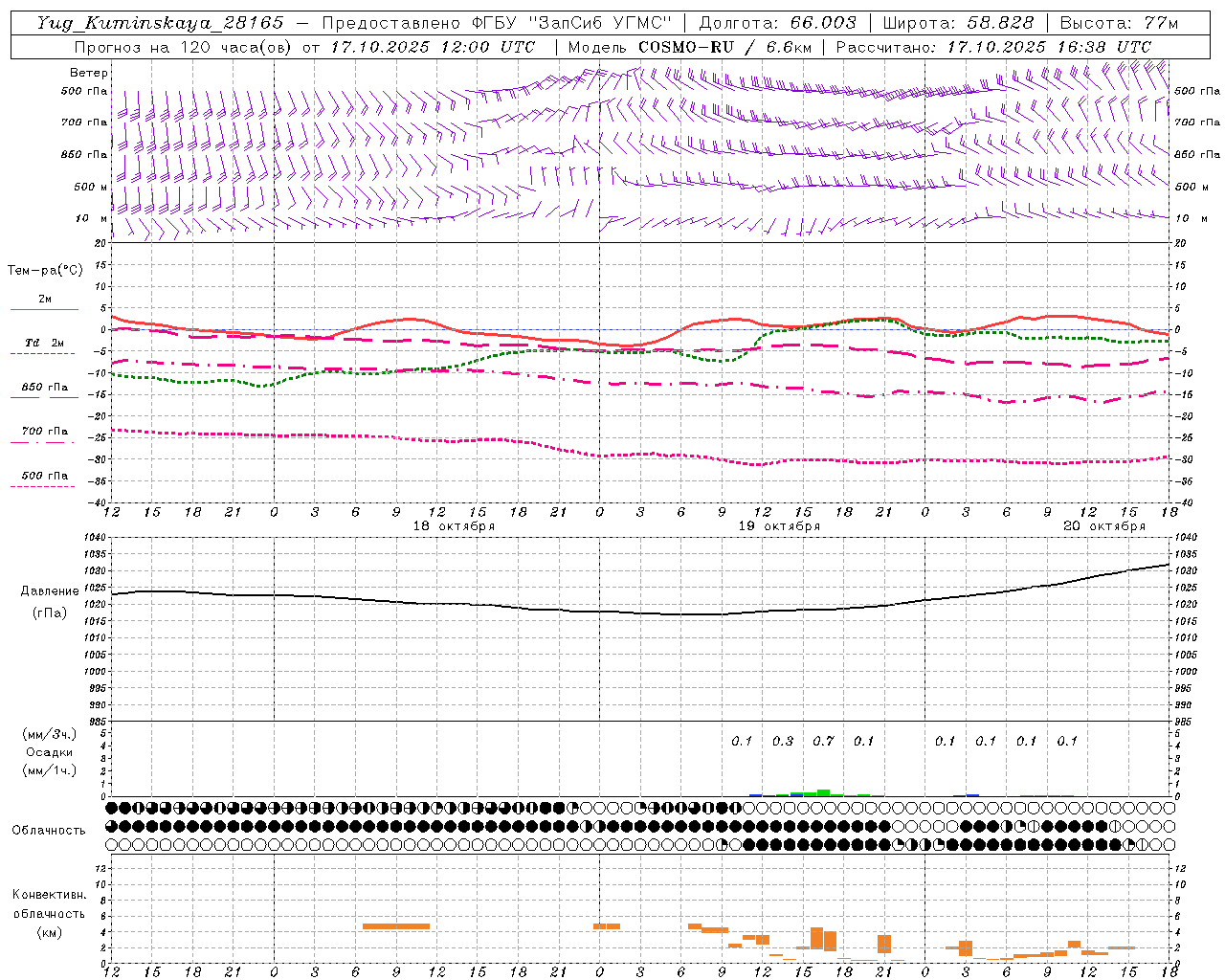Image resolution: width=1225 pixels, height=980 pixels.
Task: Click the 'Долгота: 66.003' longitude value
Action: click(x=777, y=23)
